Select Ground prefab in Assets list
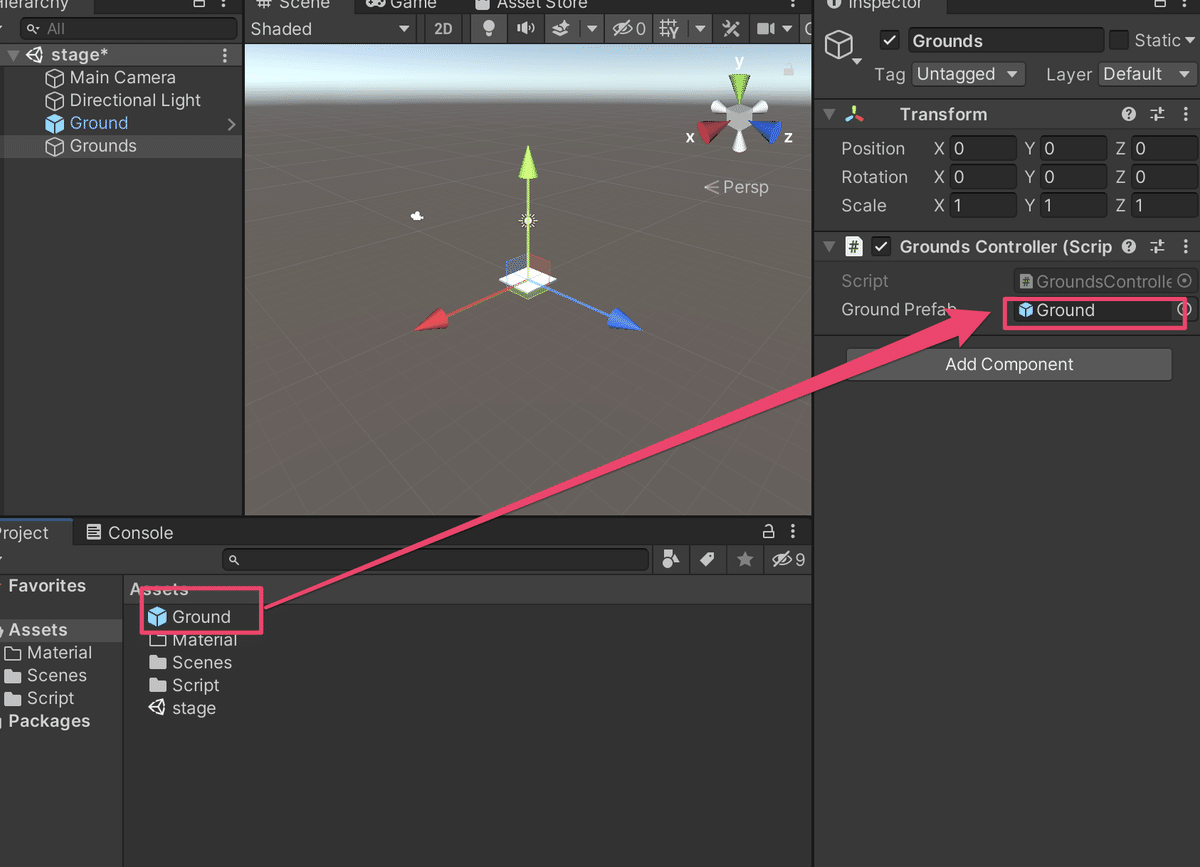 (189, 617)
